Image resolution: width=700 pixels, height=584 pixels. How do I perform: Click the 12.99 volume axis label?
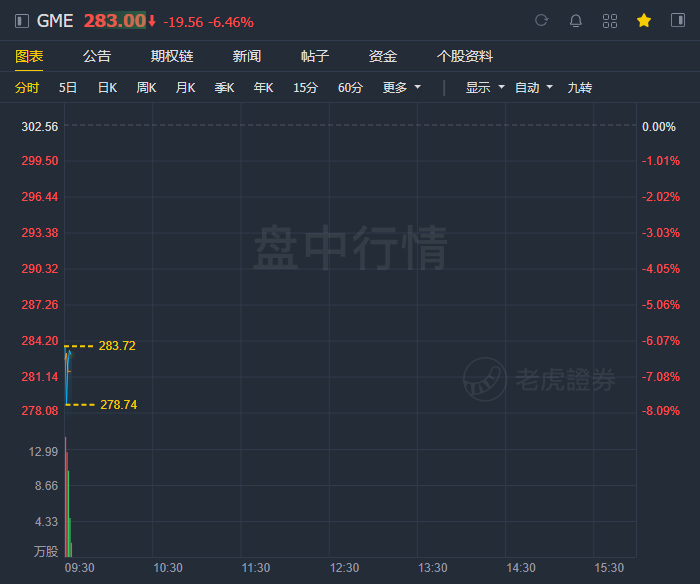[x=43, y=452]
